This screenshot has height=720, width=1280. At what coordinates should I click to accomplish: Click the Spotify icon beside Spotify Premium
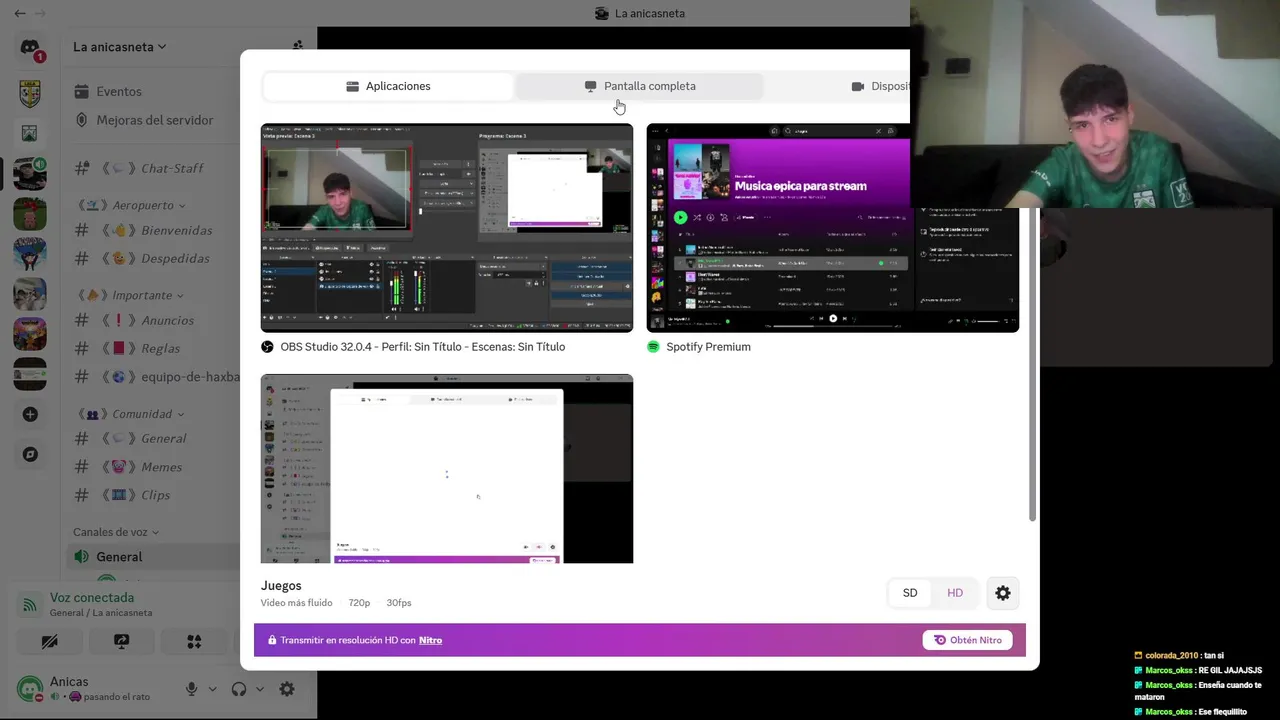[x=653, y=347]
